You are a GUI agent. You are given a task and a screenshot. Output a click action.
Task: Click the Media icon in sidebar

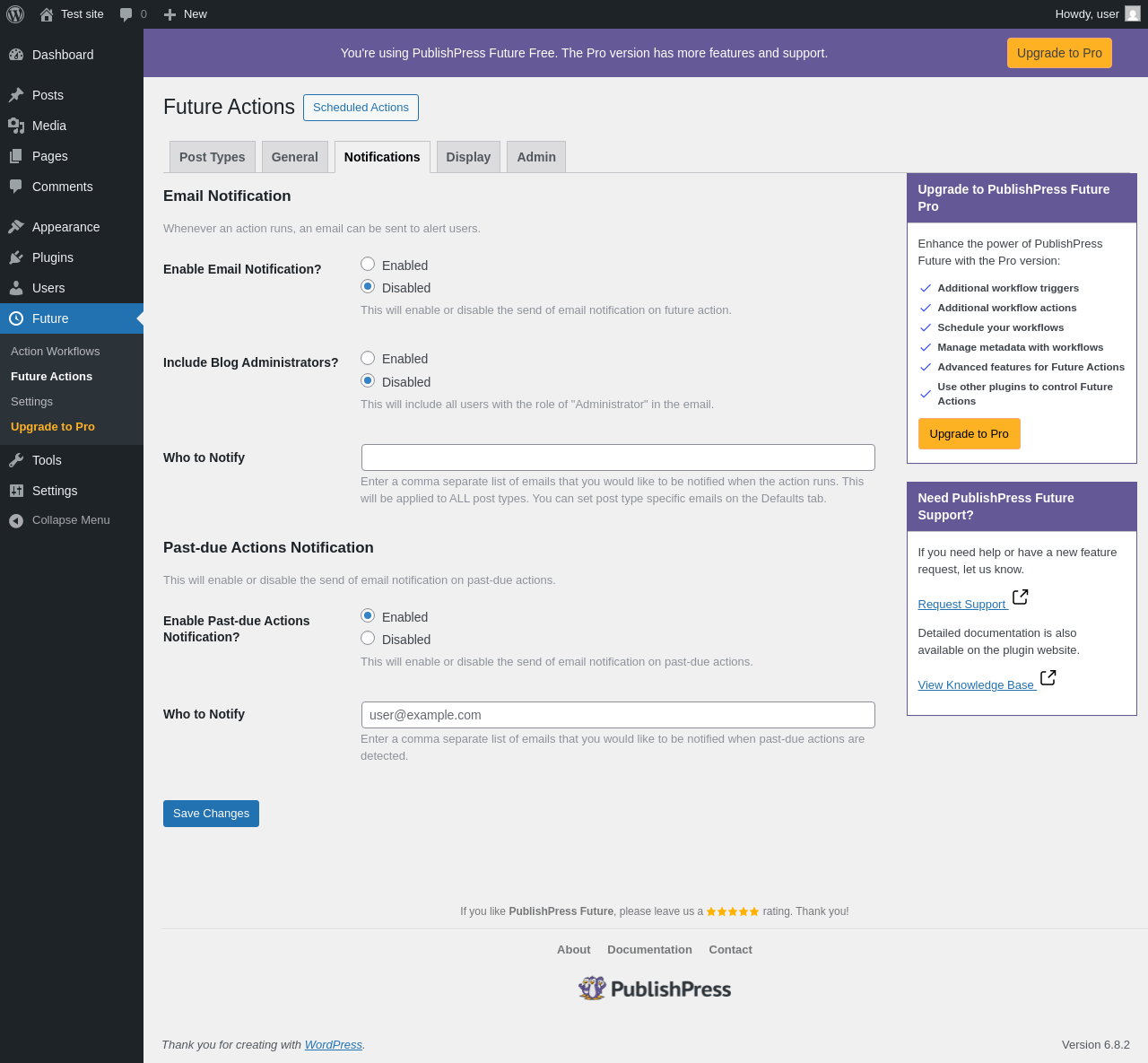(x=16, y=126)
